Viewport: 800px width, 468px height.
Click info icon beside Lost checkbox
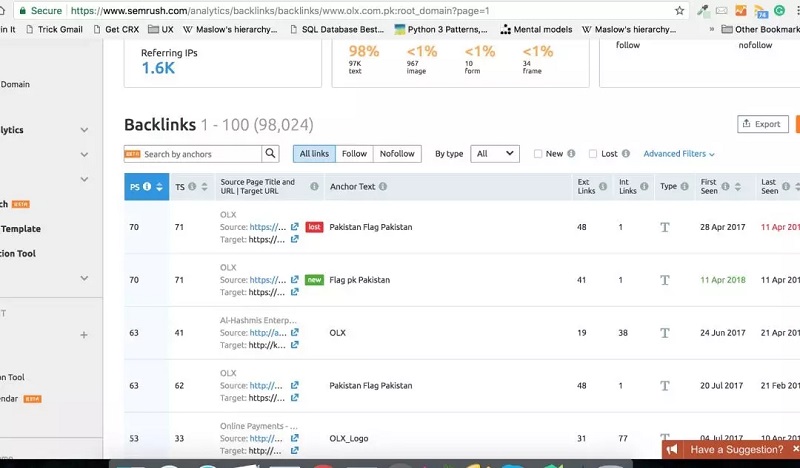coord(626,153)
